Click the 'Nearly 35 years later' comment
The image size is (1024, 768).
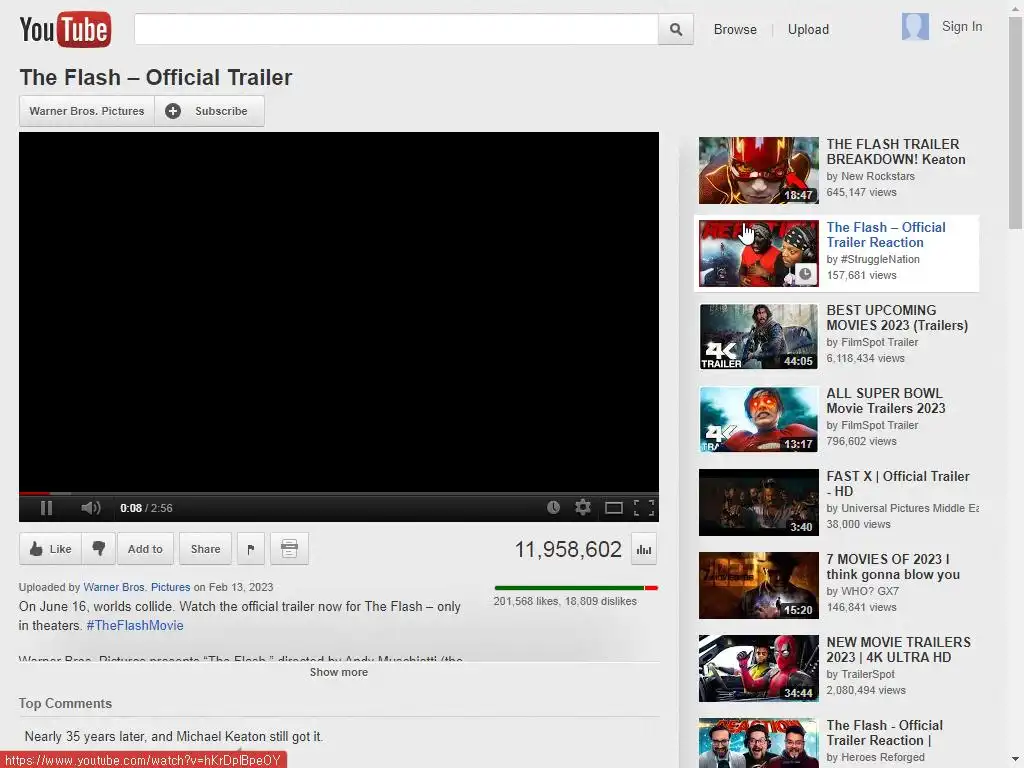click(x=174, y=736)
